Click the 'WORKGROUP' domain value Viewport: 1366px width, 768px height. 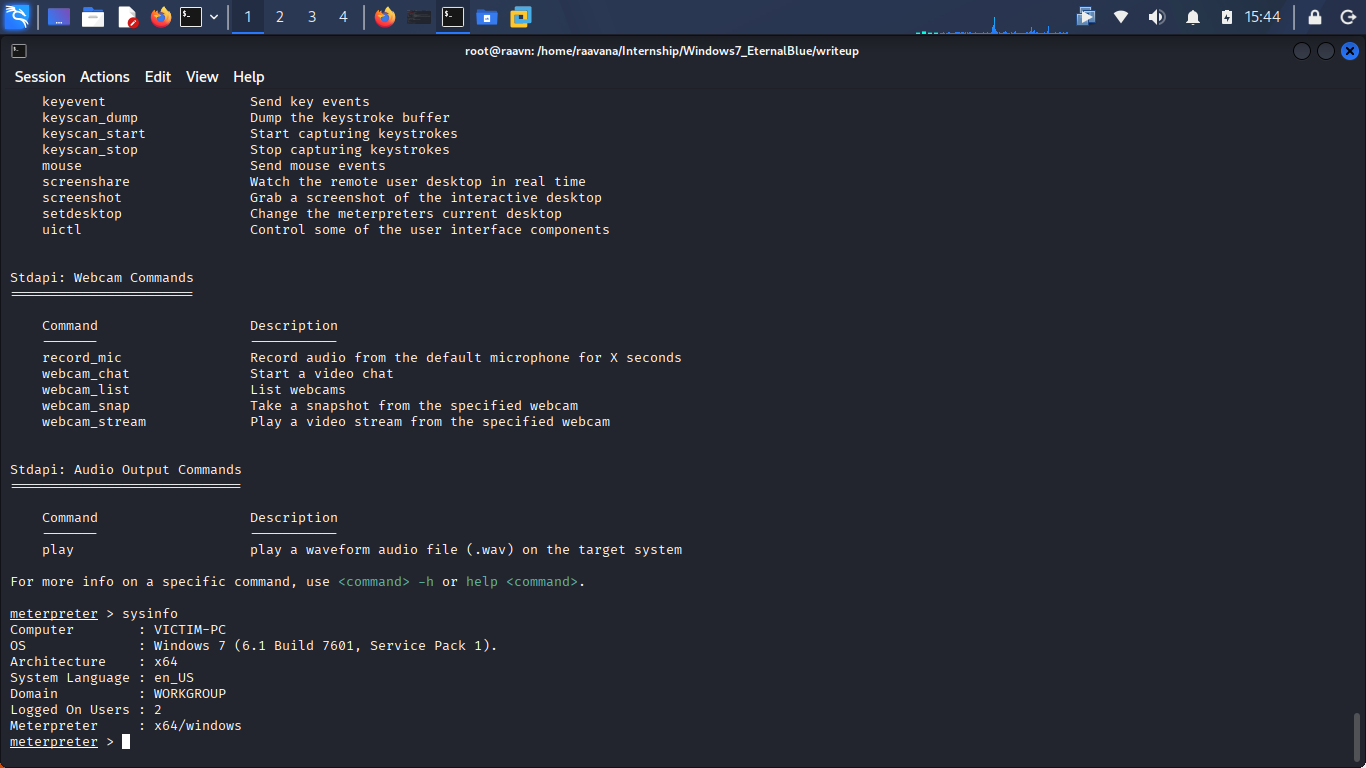[x=190, y=694]
